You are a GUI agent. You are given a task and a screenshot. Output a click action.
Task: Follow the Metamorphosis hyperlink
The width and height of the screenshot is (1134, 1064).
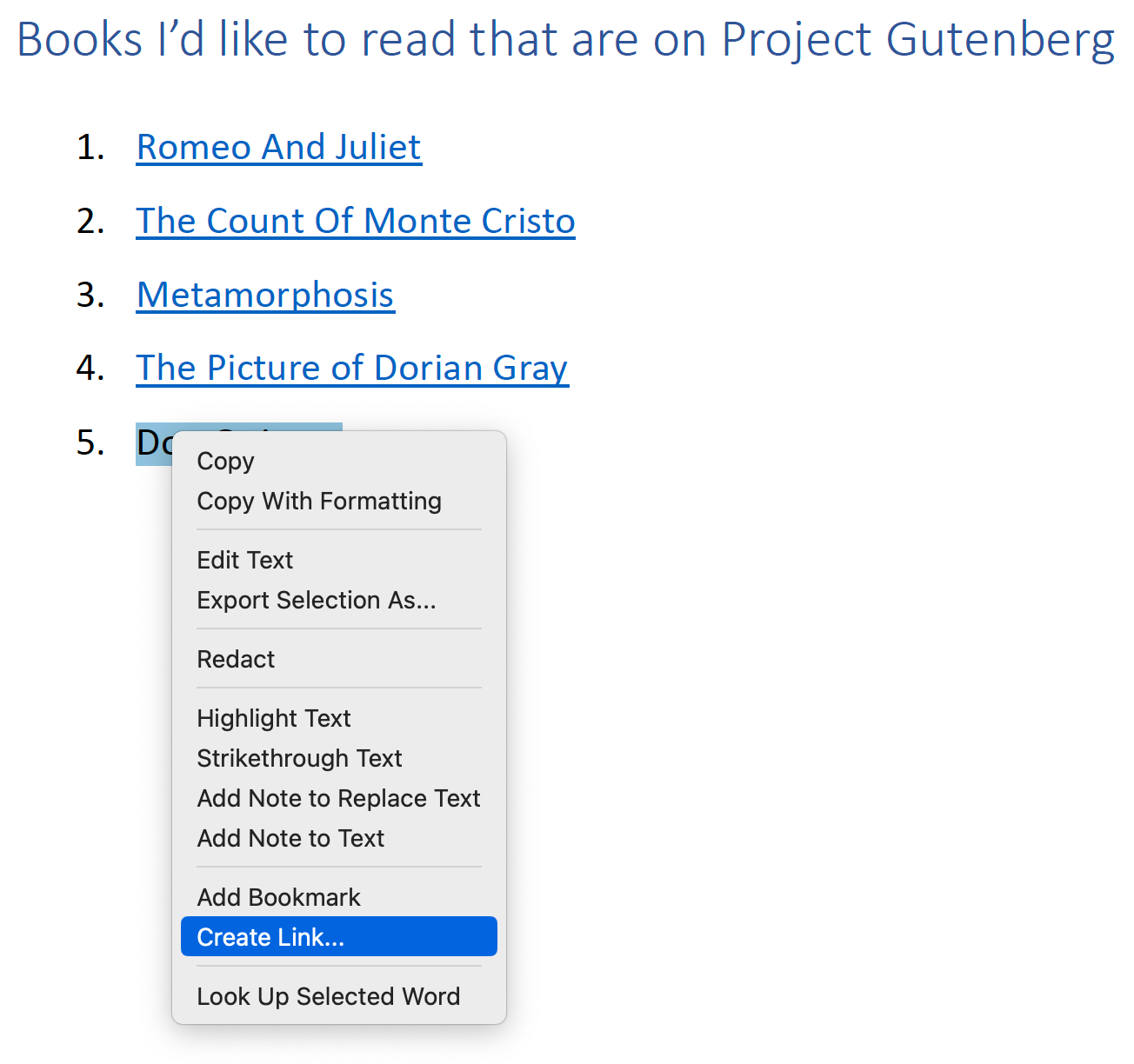pyautogui.click(x=264, y=295)
